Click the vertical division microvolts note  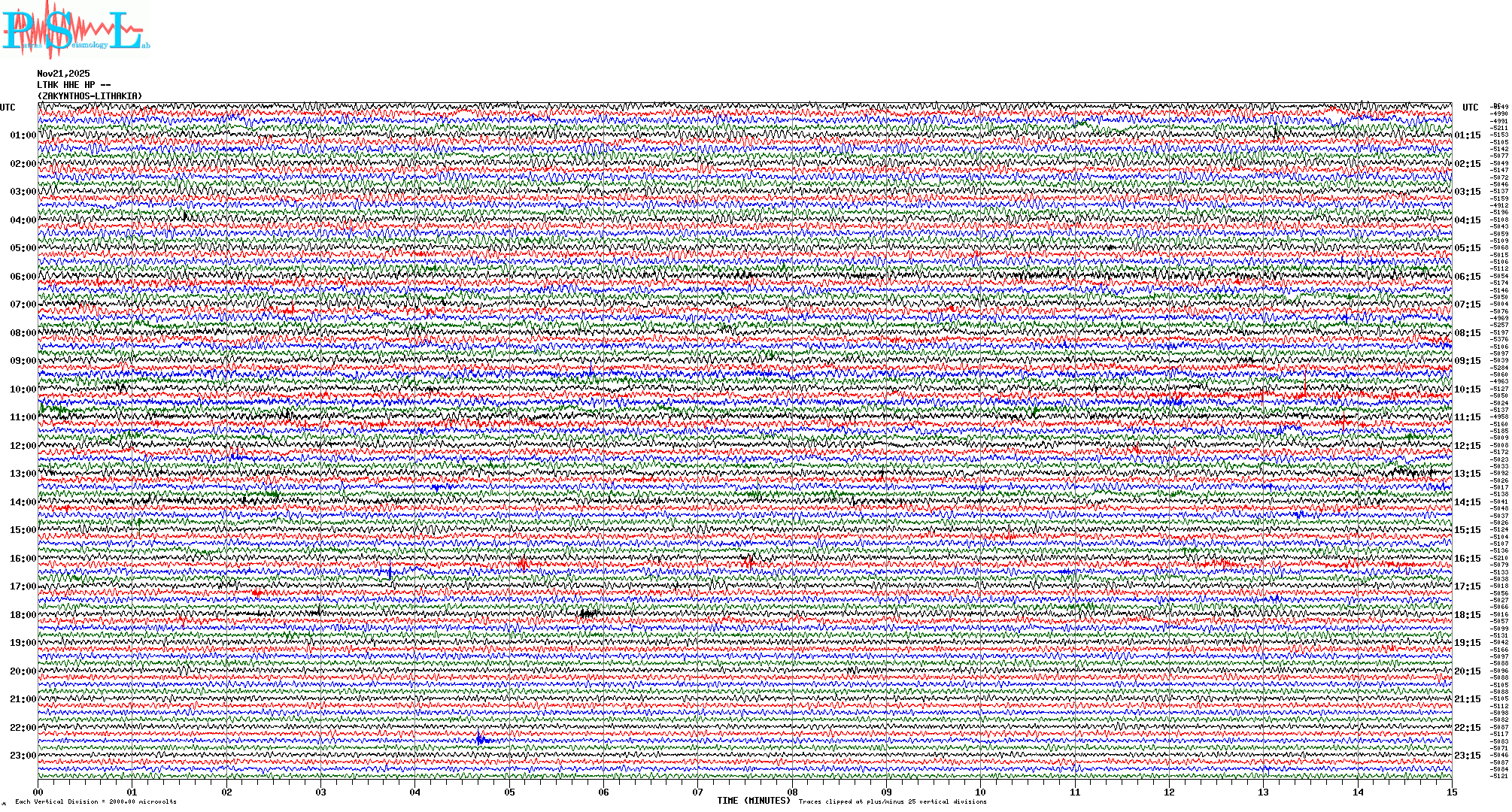pyautogui.click(x=96, y=801)
